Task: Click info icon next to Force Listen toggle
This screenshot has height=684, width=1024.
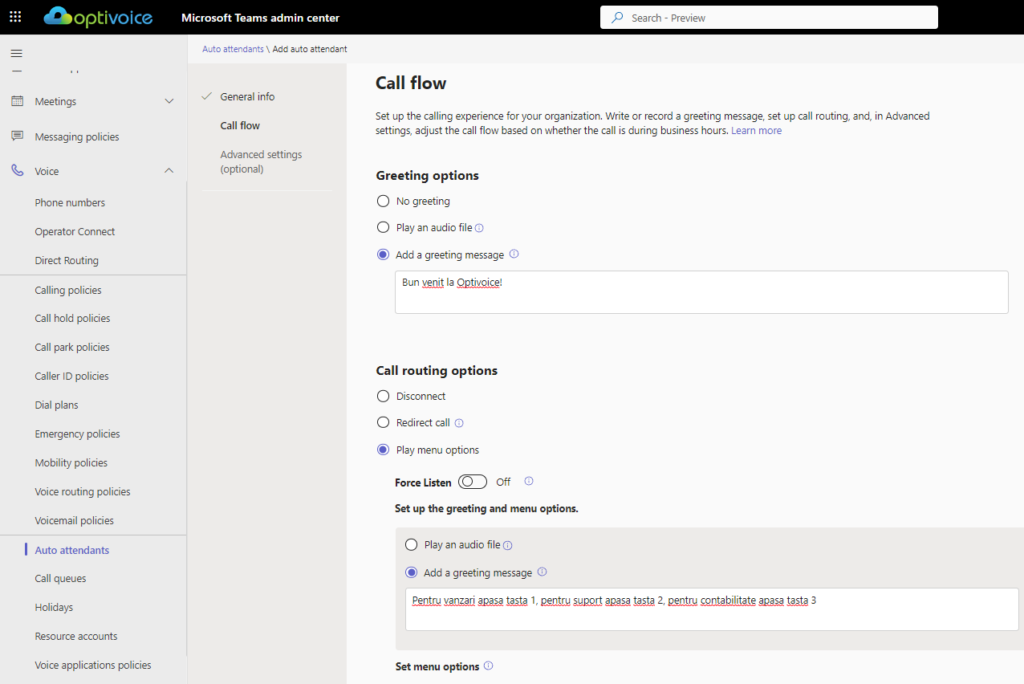Action: coord(529,481)
